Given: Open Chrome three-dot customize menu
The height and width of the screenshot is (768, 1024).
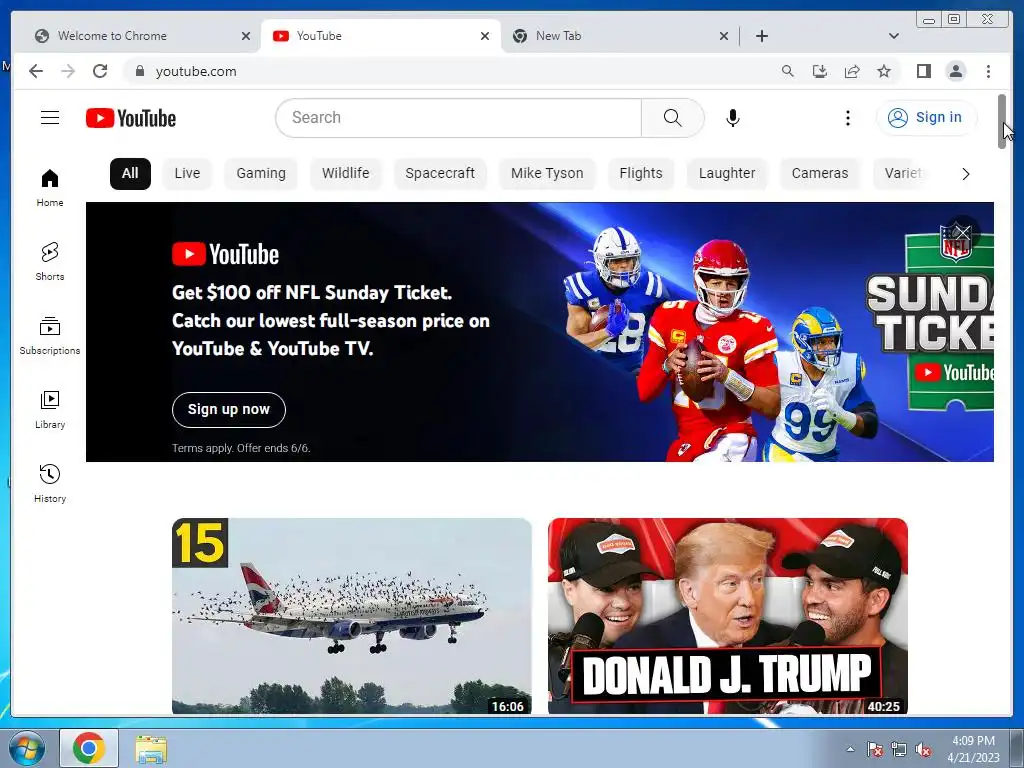Looking at the screenshot, I should 988,71.
